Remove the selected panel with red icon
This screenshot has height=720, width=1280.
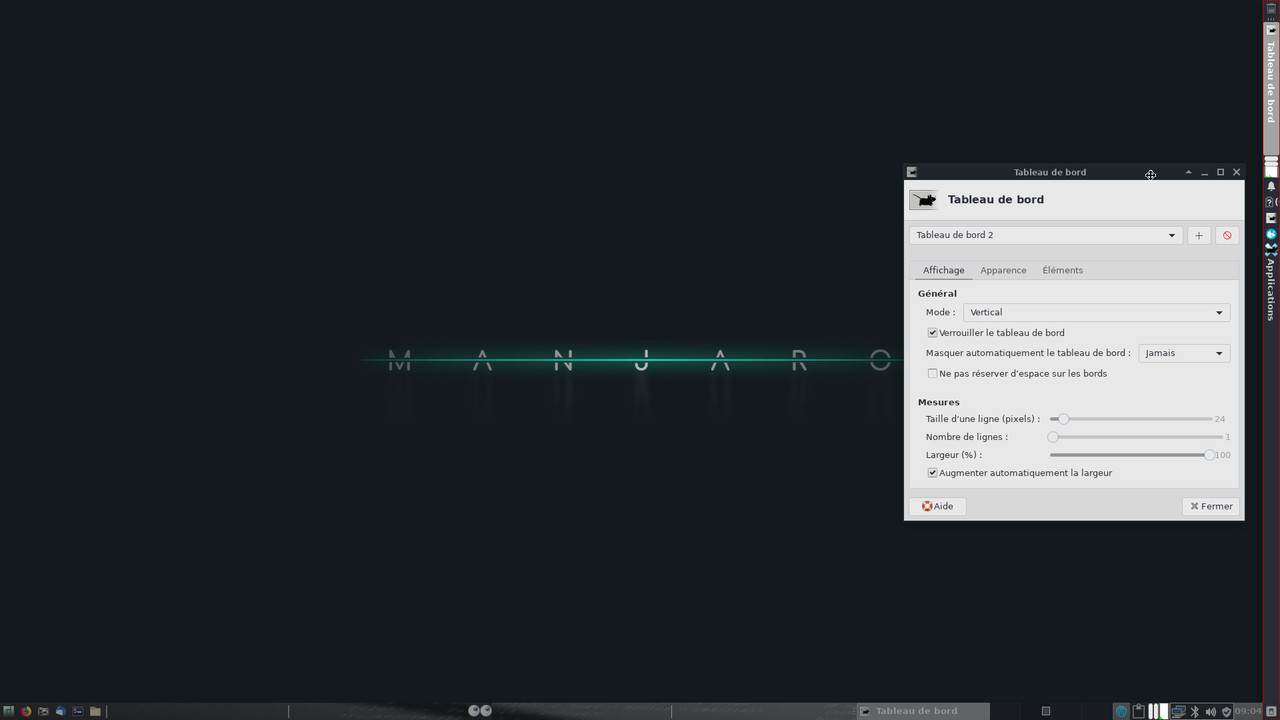(1227, 235)
